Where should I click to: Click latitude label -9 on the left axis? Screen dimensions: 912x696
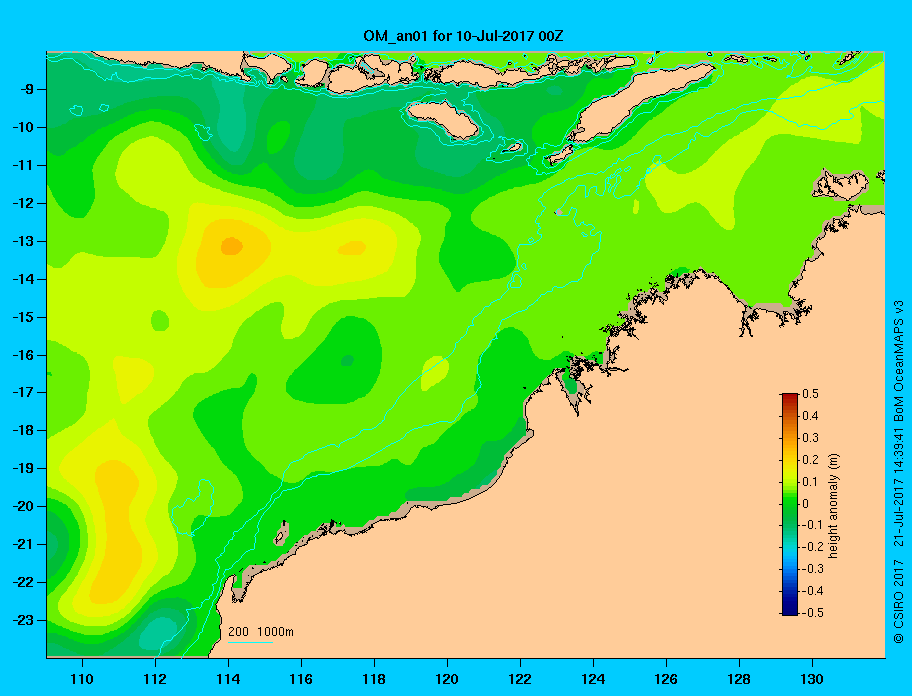tap(27, 90)
